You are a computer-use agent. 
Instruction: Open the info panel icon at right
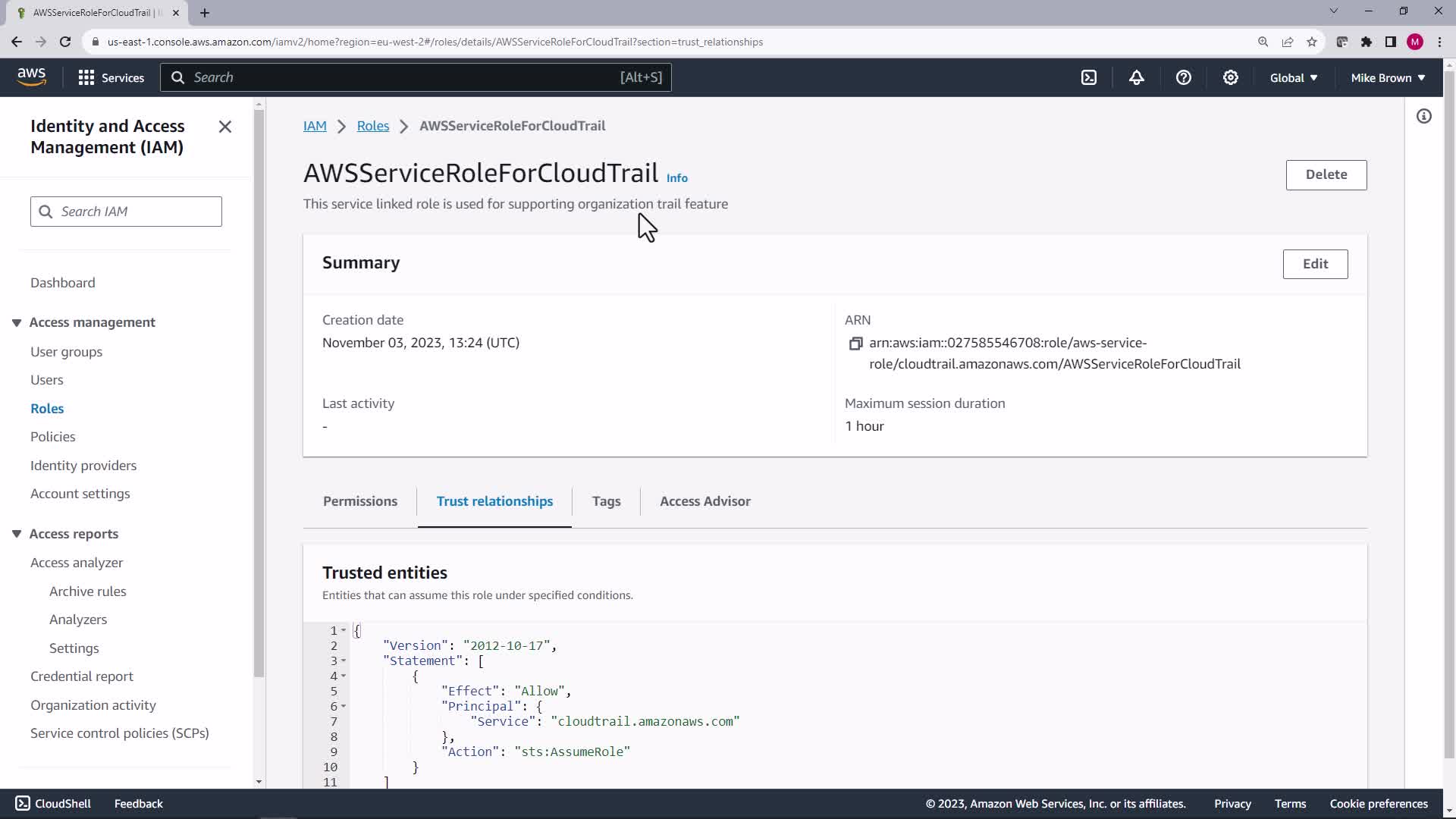[1423, 116]
